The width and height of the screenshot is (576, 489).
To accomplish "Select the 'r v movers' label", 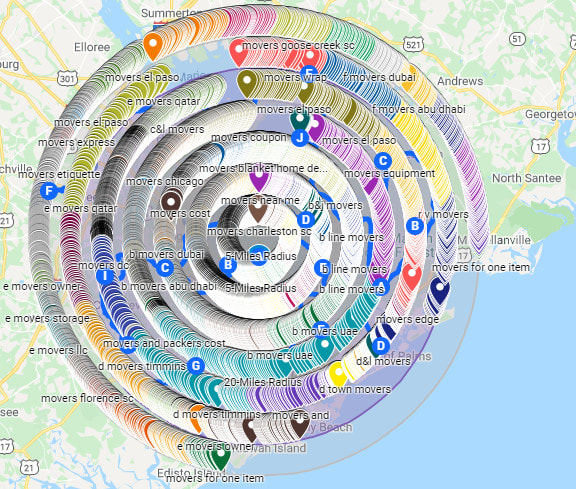I will [443, 214].
